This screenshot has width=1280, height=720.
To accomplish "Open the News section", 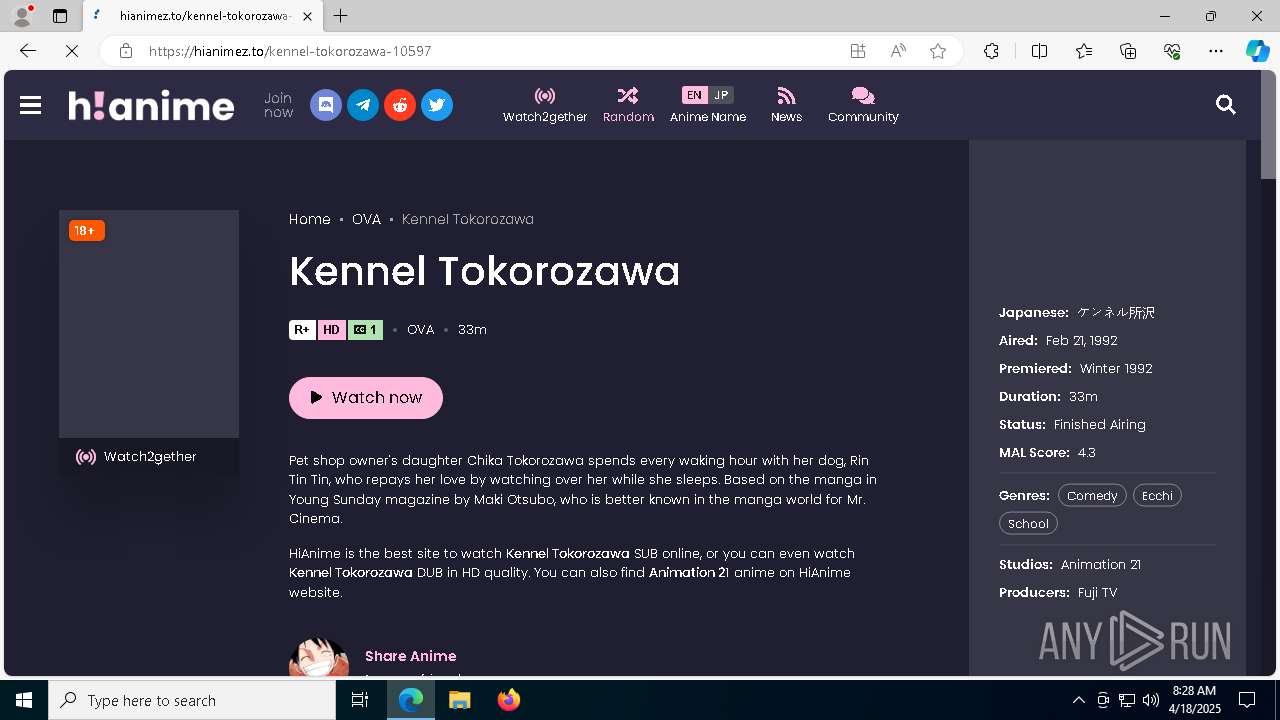I will click(786, 105).
